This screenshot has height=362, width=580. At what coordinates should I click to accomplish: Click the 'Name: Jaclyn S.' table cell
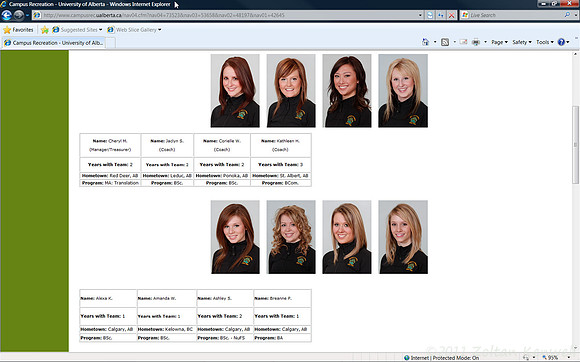click(167, 145)
